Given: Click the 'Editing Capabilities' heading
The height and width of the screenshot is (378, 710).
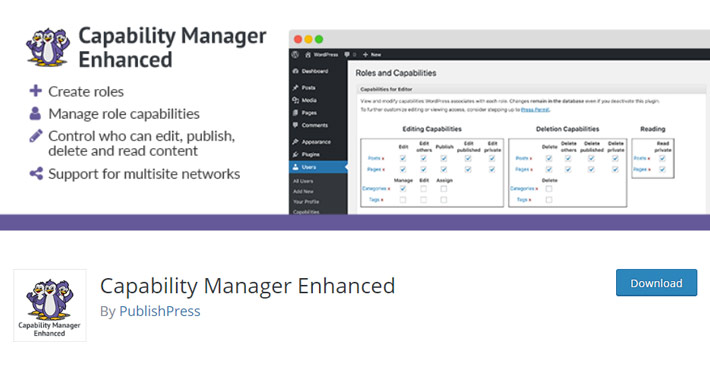Looking at the screenshot, I should [432, 129].
